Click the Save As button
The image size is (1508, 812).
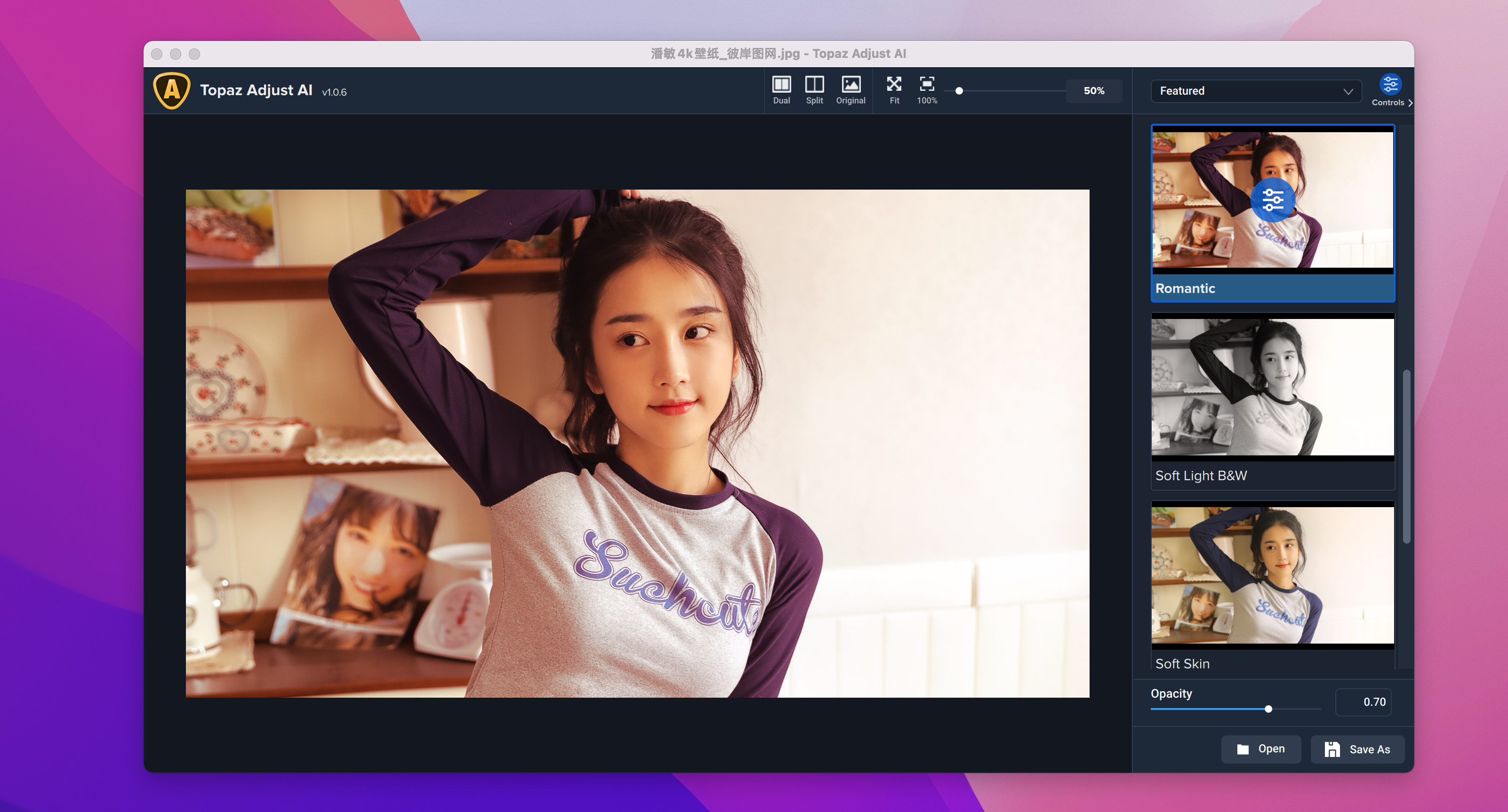tap(1356, 749)
